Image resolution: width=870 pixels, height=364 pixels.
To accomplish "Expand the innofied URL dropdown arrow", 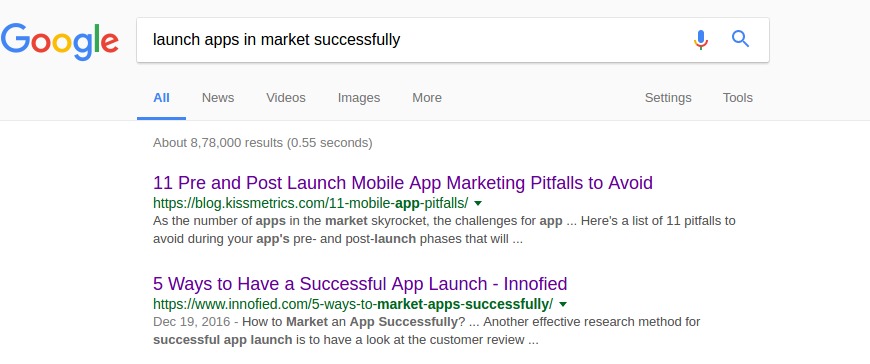I will coord(563,304).
